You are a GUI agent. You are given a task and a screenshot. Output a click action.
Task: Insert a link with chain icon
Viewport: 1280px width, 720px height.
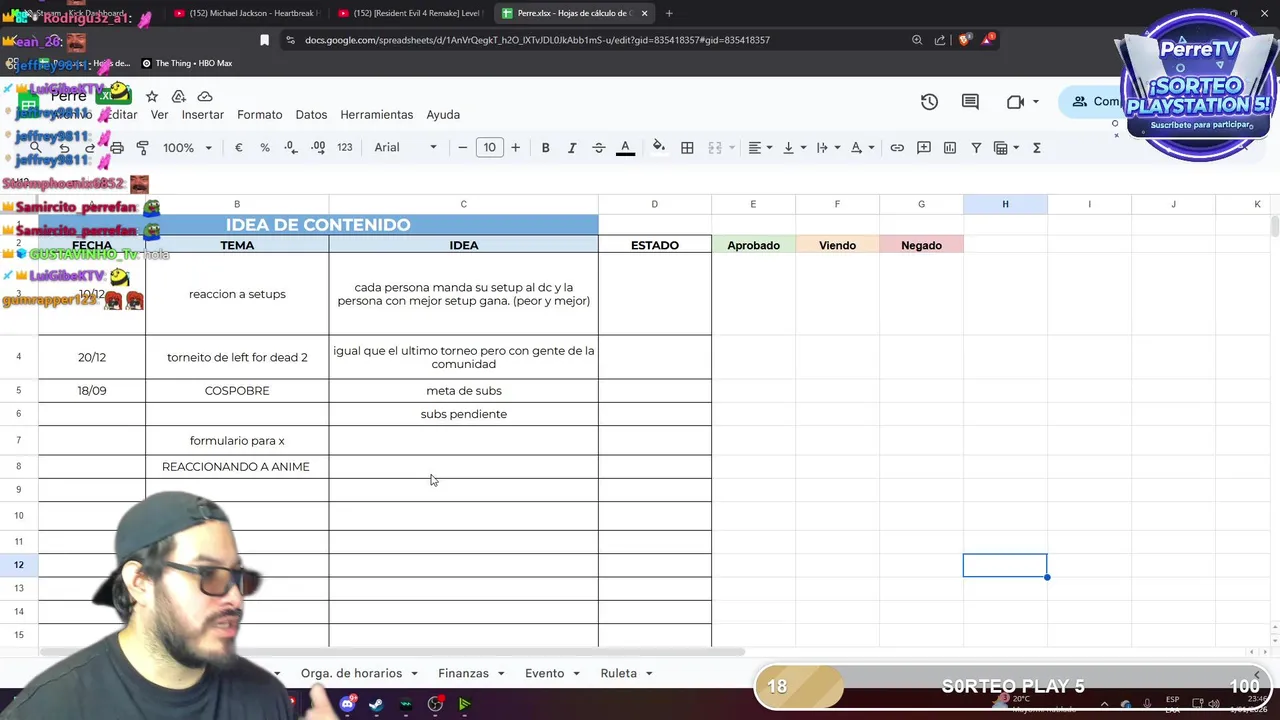897,147
